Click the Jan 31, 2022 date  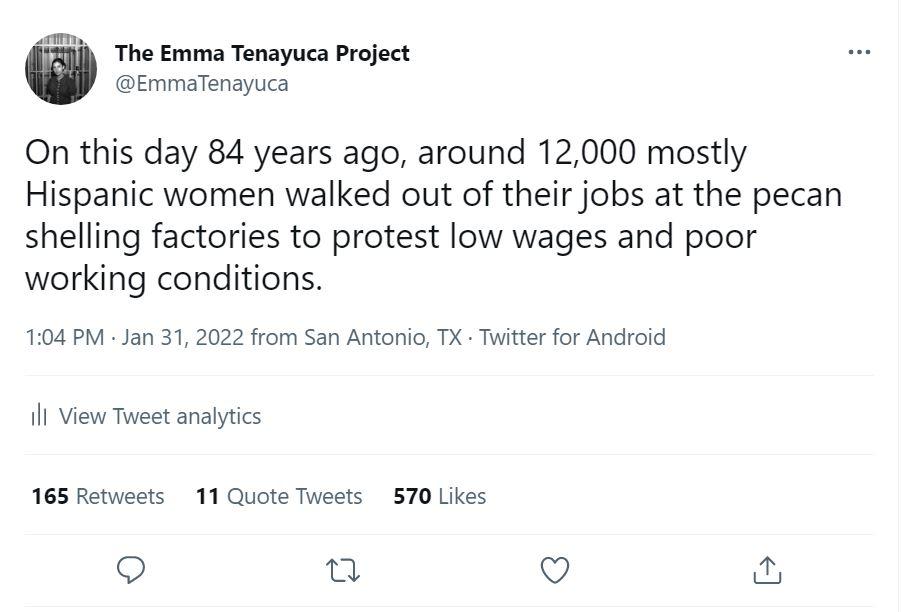pyautogui.click(x=182, y=337)
